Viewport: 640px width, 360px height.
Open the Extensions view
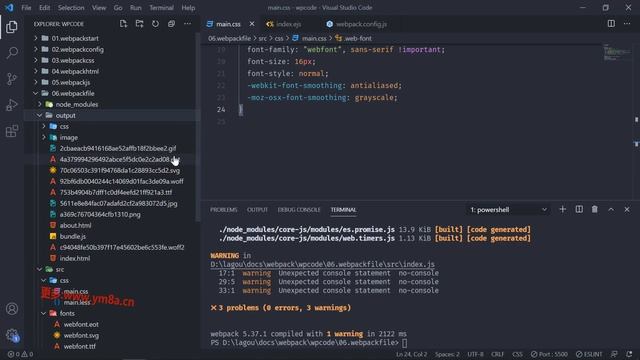(x=12, y=131)
